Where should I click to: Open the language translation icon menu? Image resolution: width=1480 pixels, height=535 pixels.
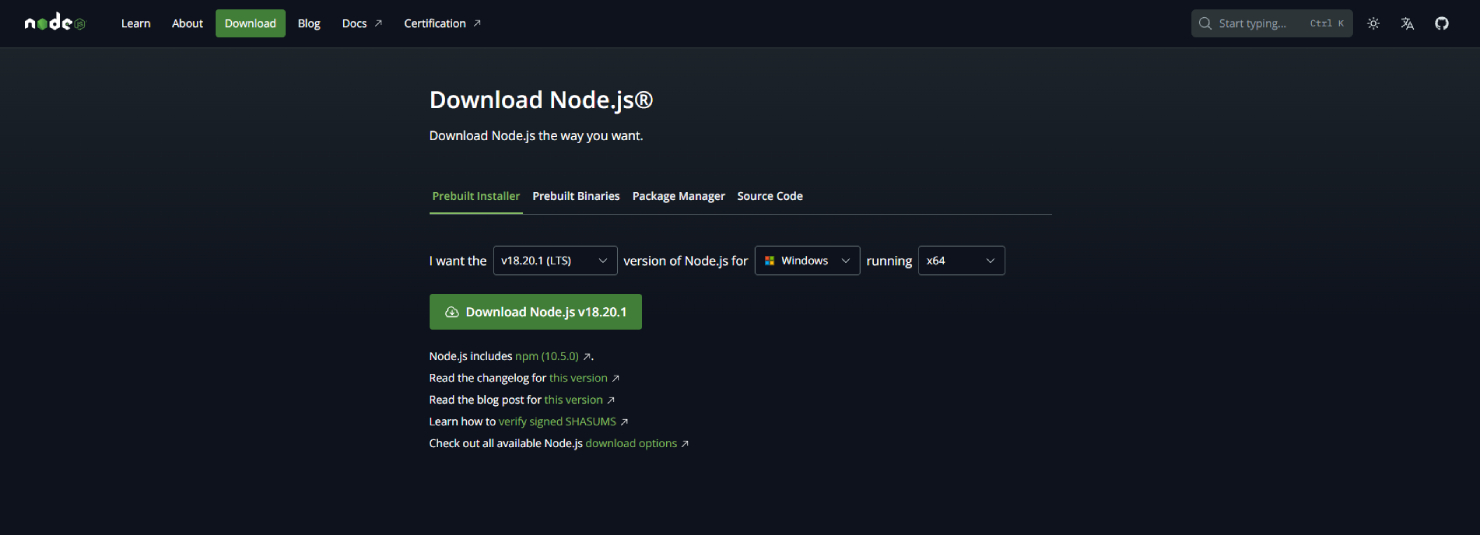coord(1407,23)
